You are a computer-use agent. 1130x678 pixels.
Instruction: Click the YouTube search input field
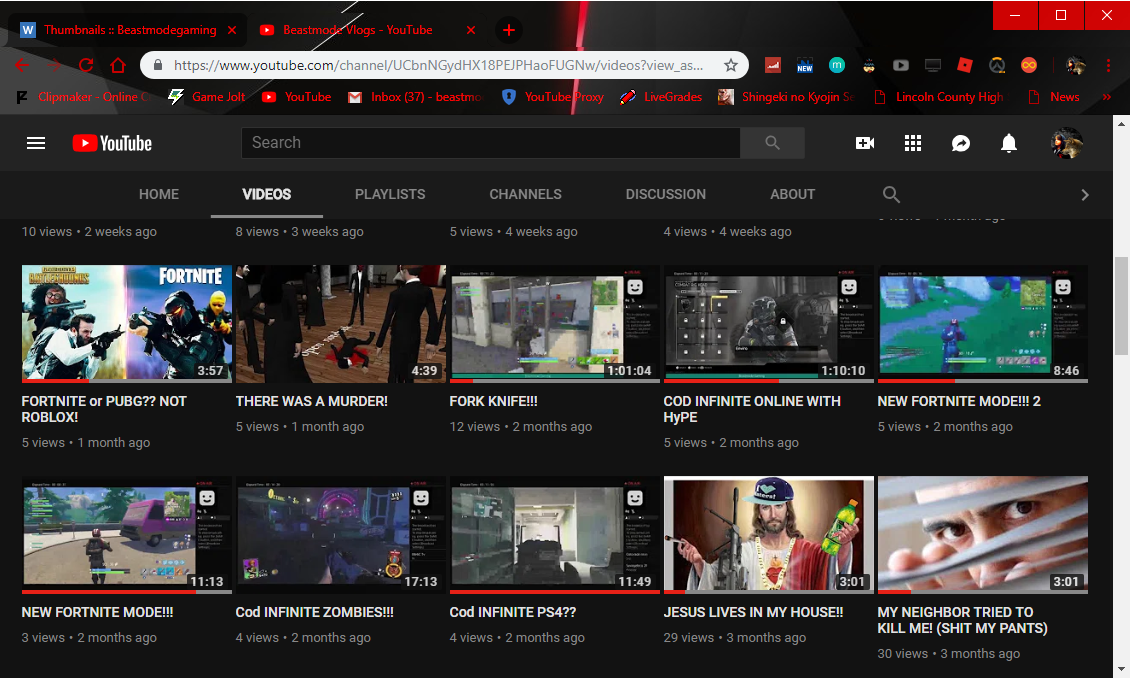point(491,143)
